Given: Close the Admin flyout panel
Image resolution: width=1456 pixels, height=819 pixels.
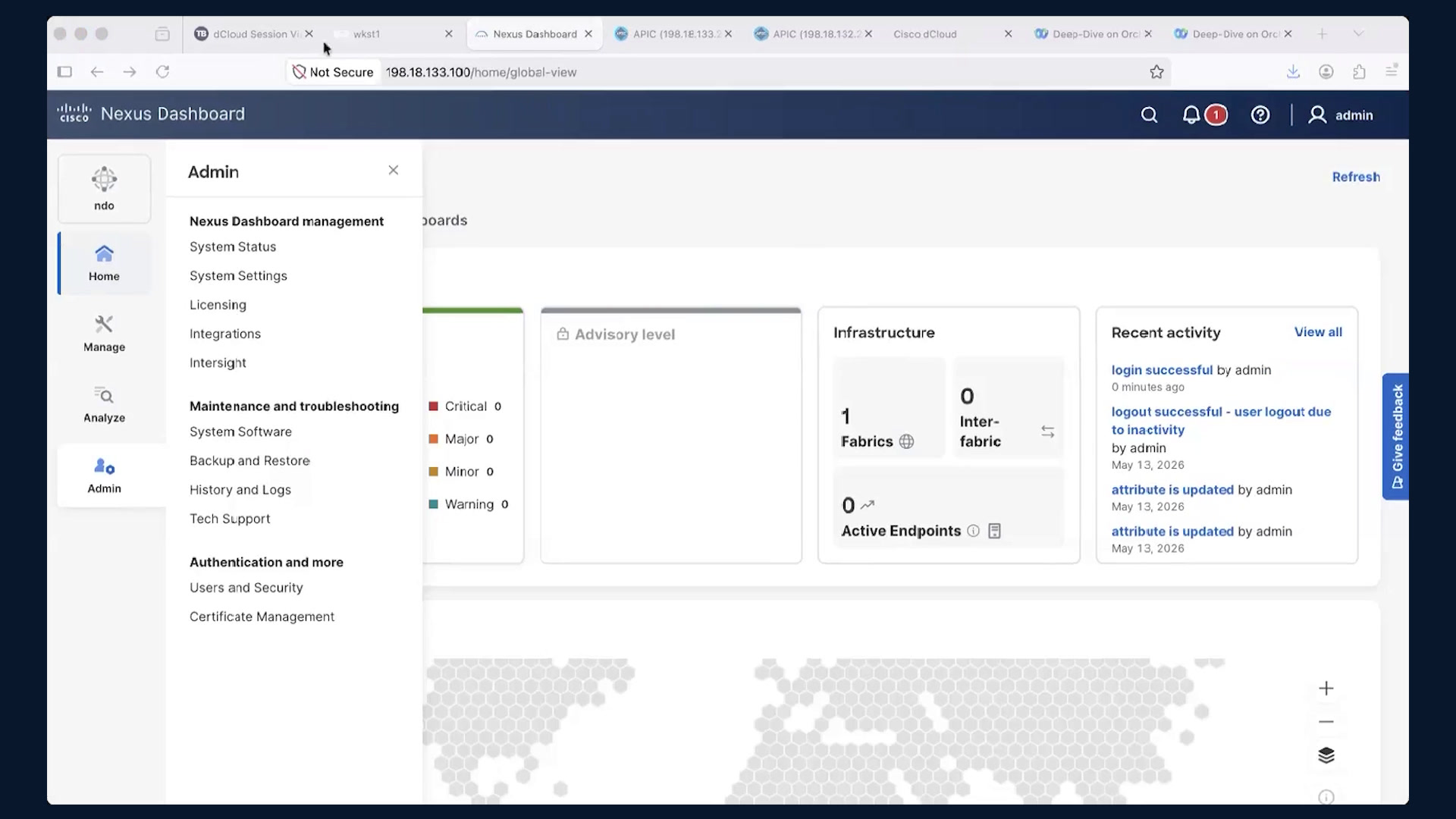Looking at the screenshot, I should click(393, 170).
